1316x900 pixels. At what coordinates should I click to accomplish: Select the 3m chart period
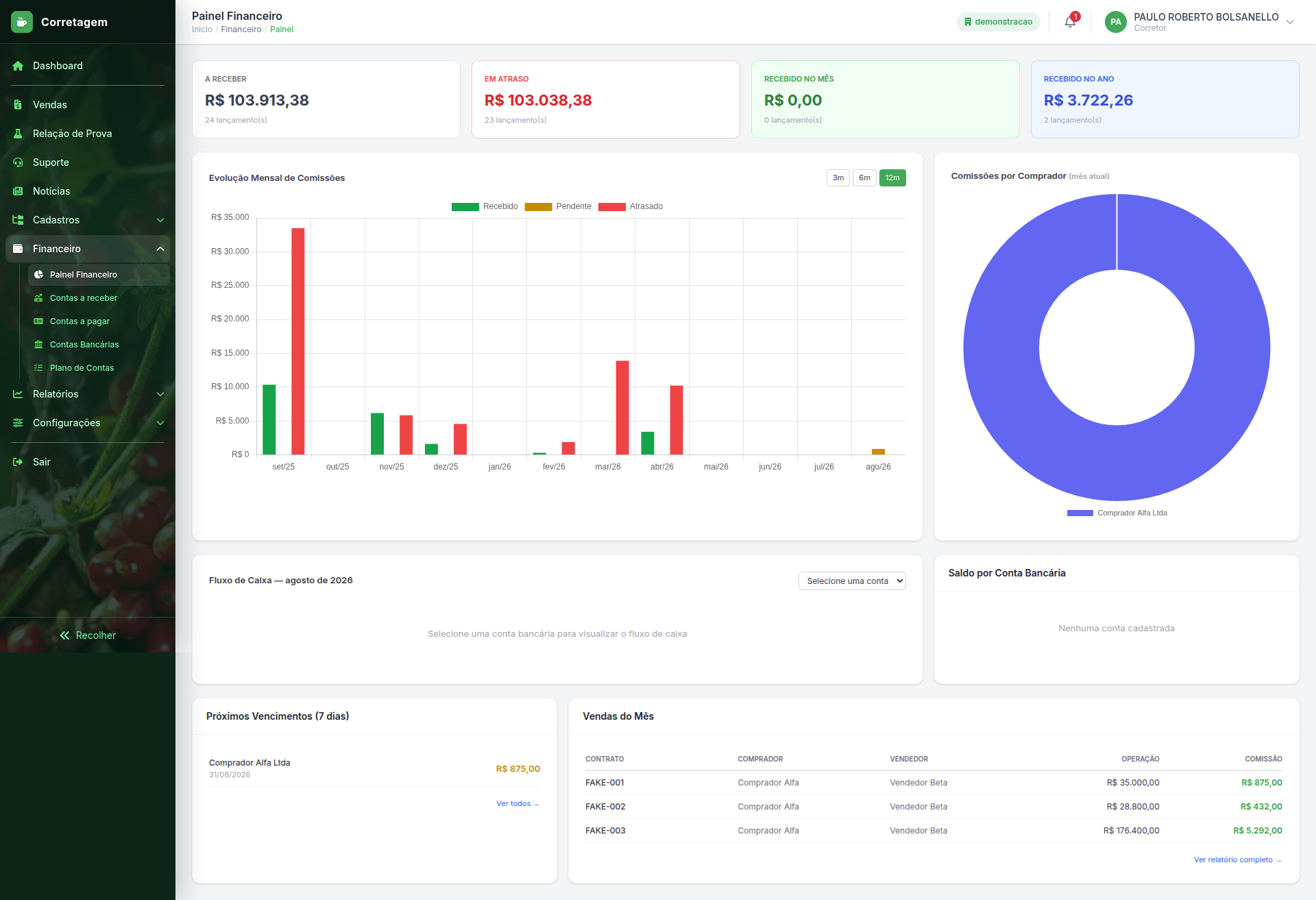[838, 178]
